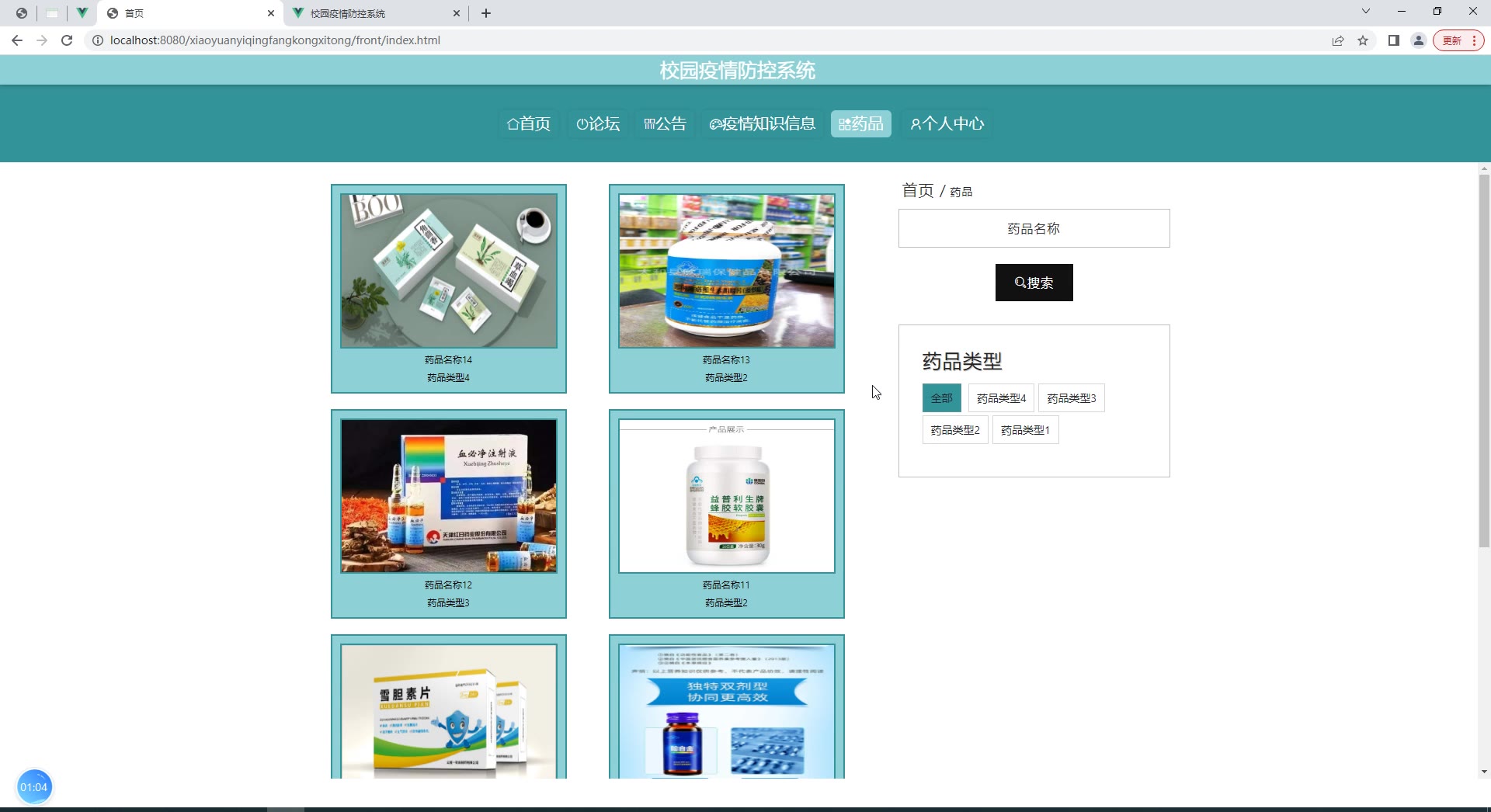
Task: Open 疫情知识信息 in the navigation menu
Action: click(763, 124)
